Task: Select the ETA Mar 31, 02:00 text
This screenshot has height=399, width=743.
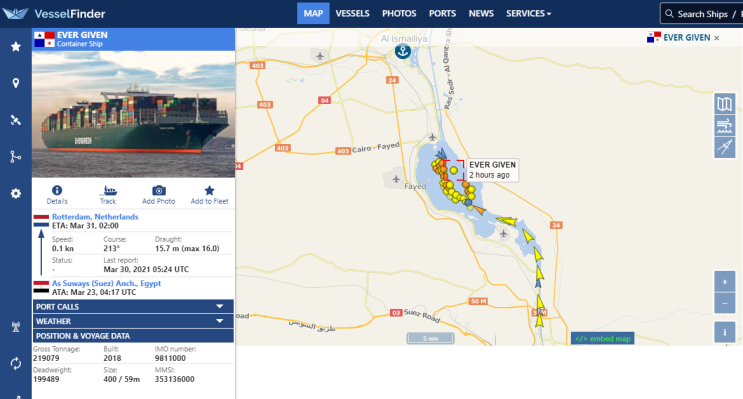Action: 85,226
